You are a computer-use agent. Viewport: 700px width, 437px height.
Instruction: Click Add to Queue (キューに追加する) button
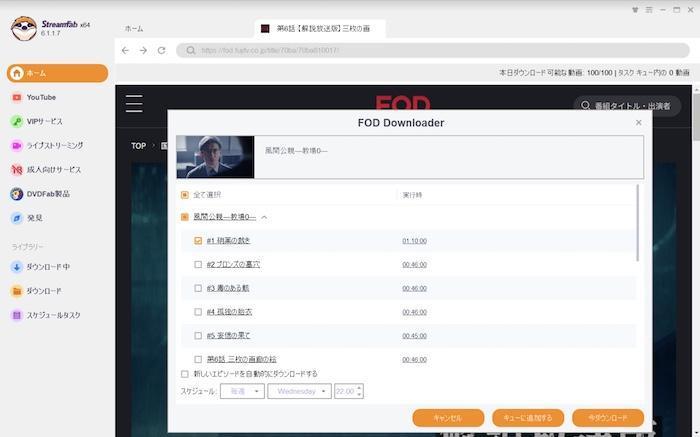[528, 418]
